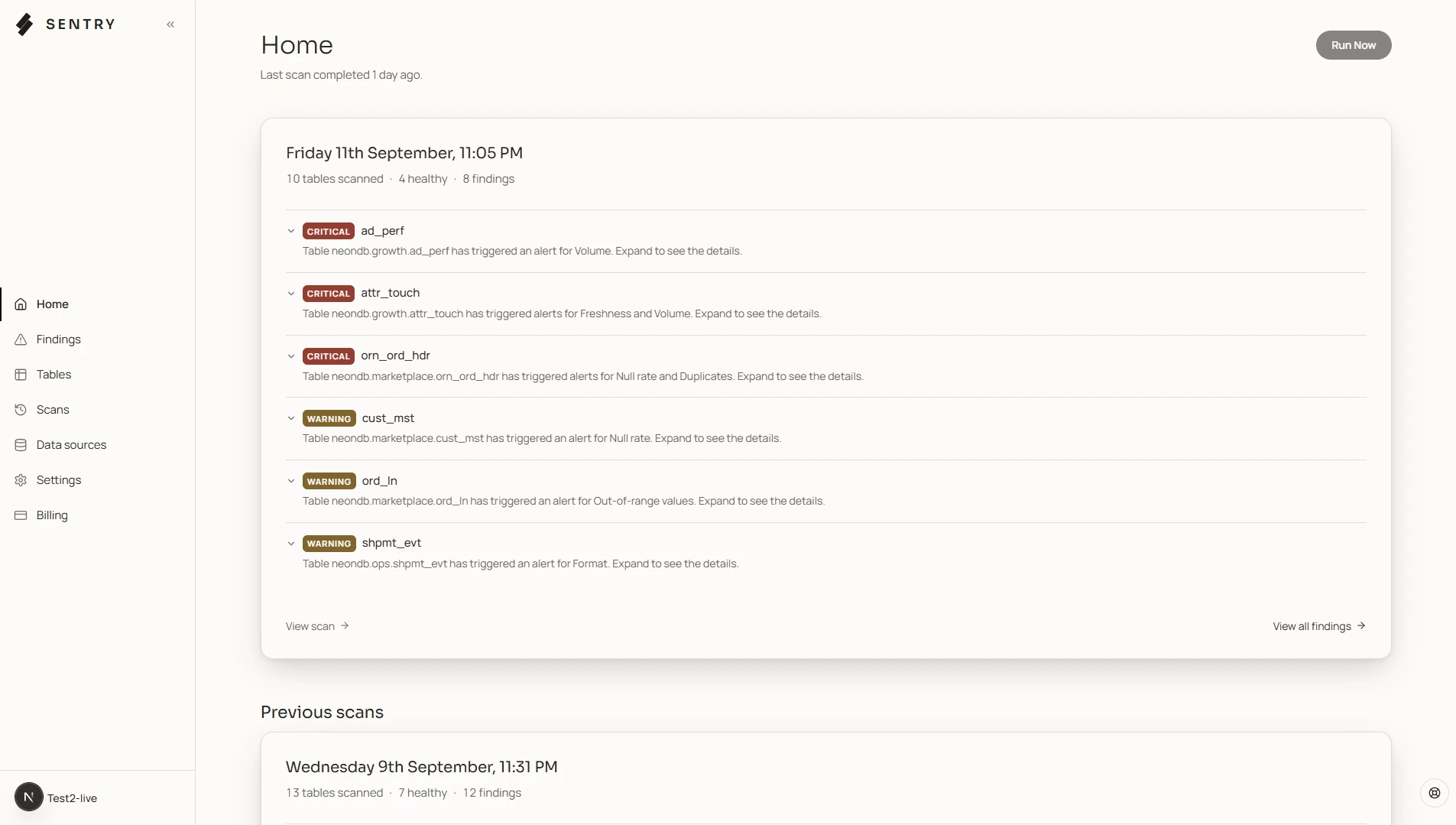The height and width of the screenshot is (825, 1456).
Task: Open the Settings page
Action: tap(97, 480)
